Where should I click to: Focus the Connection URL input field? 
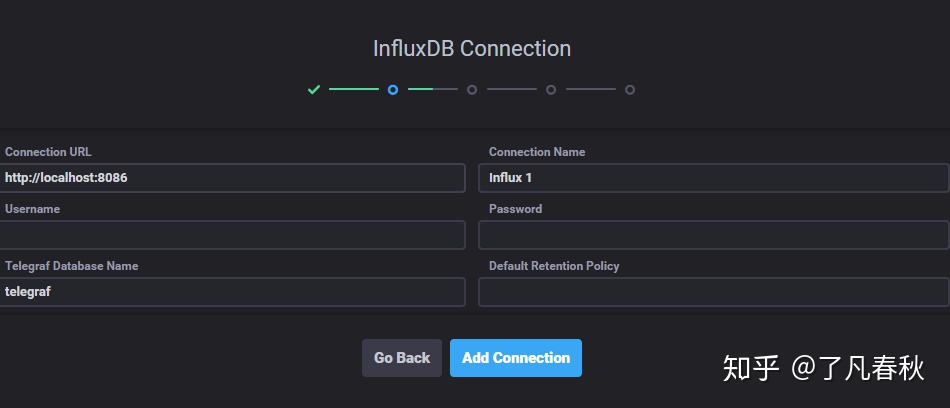232,178
